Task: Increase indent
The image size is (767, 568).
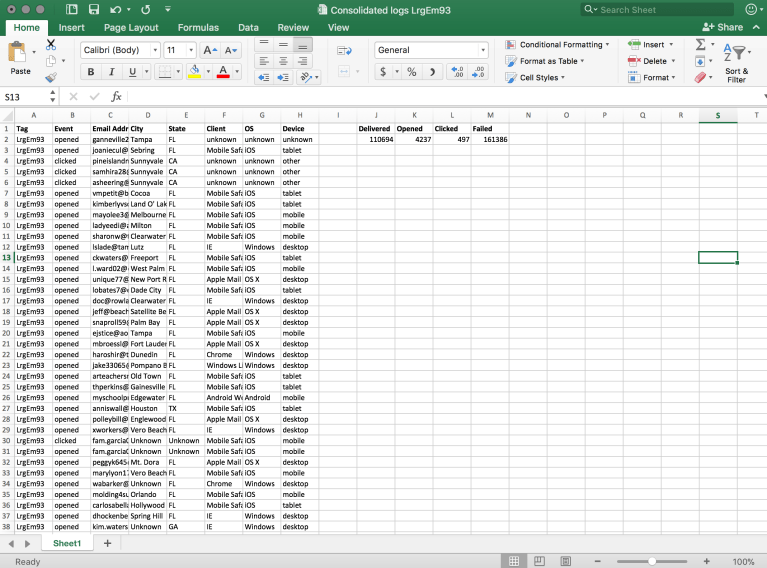Action: pos(283,77)
